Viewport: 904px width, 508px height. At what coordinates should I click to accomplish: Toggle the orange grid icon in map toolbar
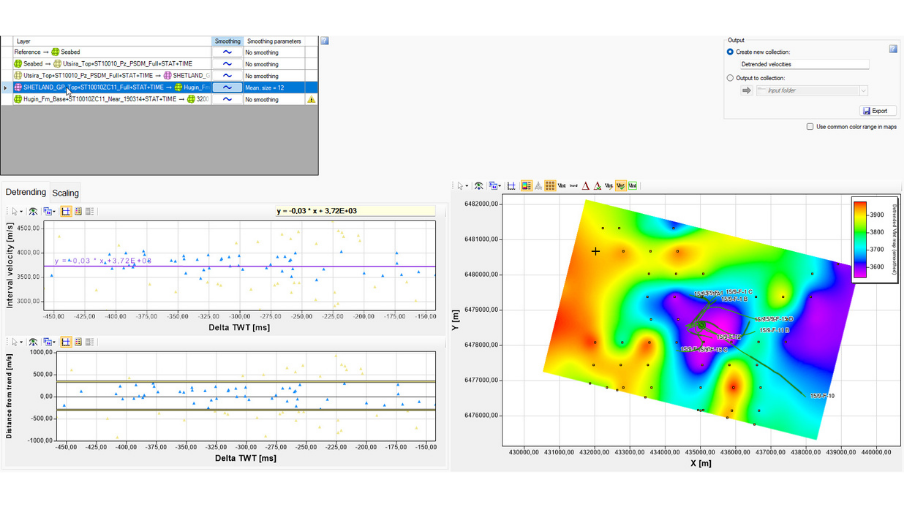click(550, 186)
